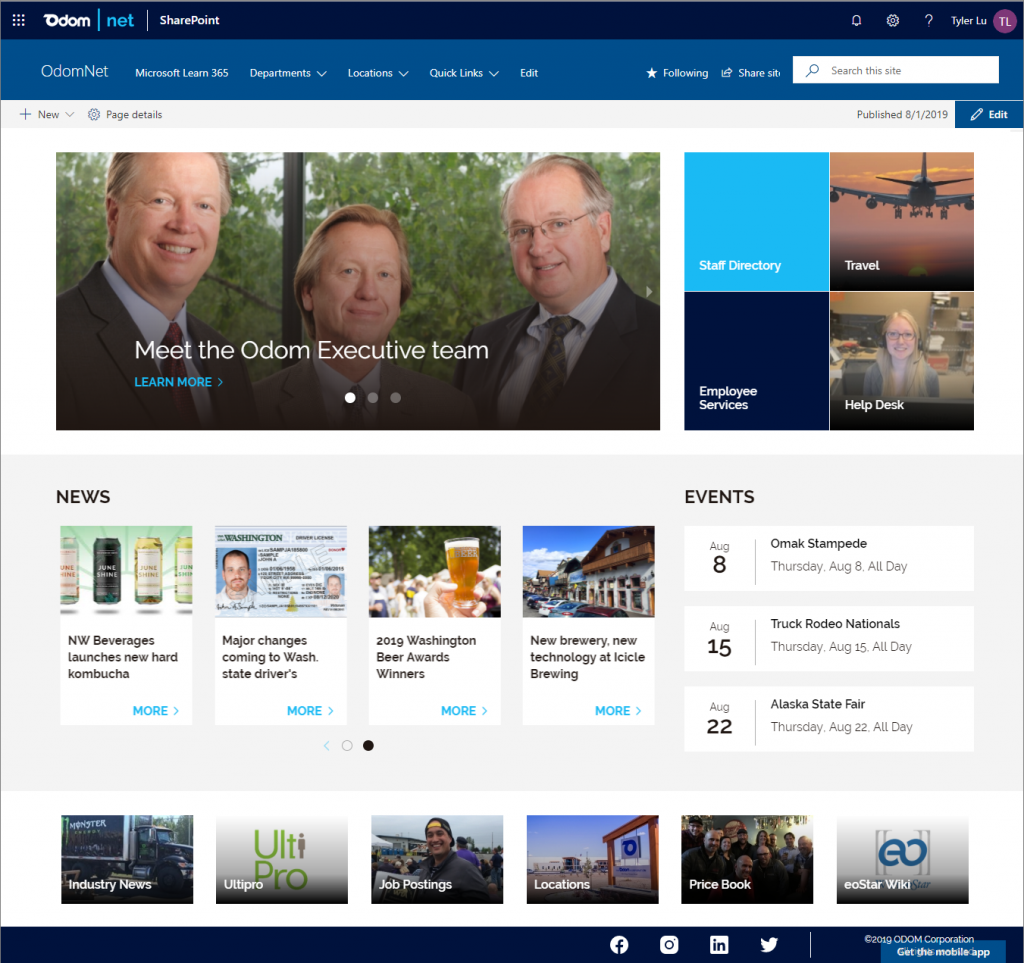Open the settings gear in the header

[893, 20]
